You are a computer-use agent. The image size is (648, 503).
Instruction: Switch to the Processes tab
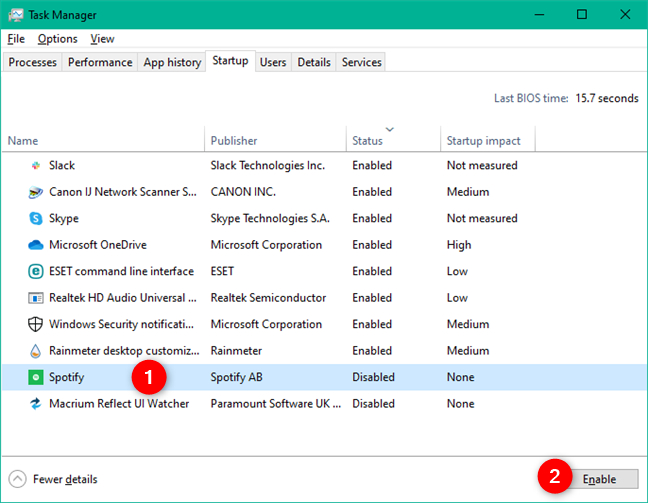click(x=32, y=62)
